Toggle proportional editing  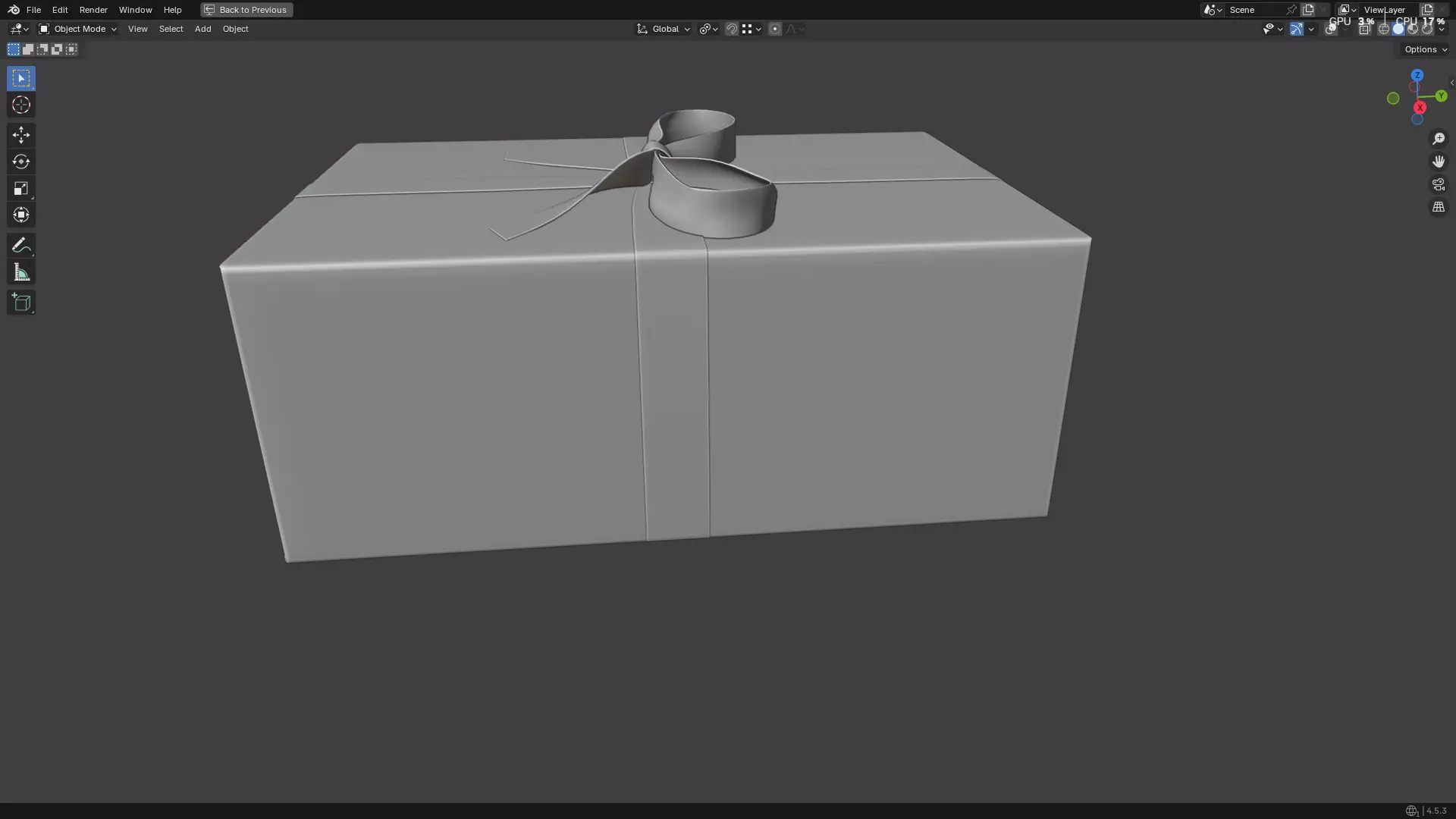coord(774,29)
